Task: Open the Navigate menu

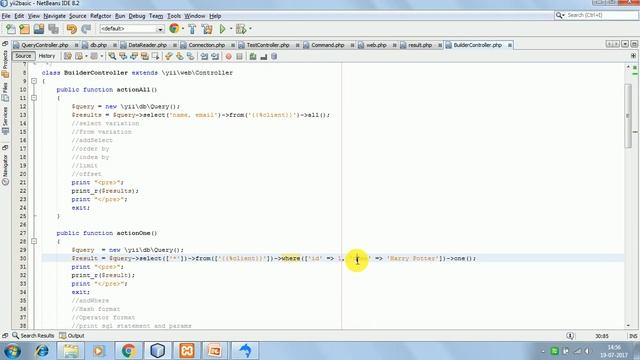Action: (x=54, y=16)
